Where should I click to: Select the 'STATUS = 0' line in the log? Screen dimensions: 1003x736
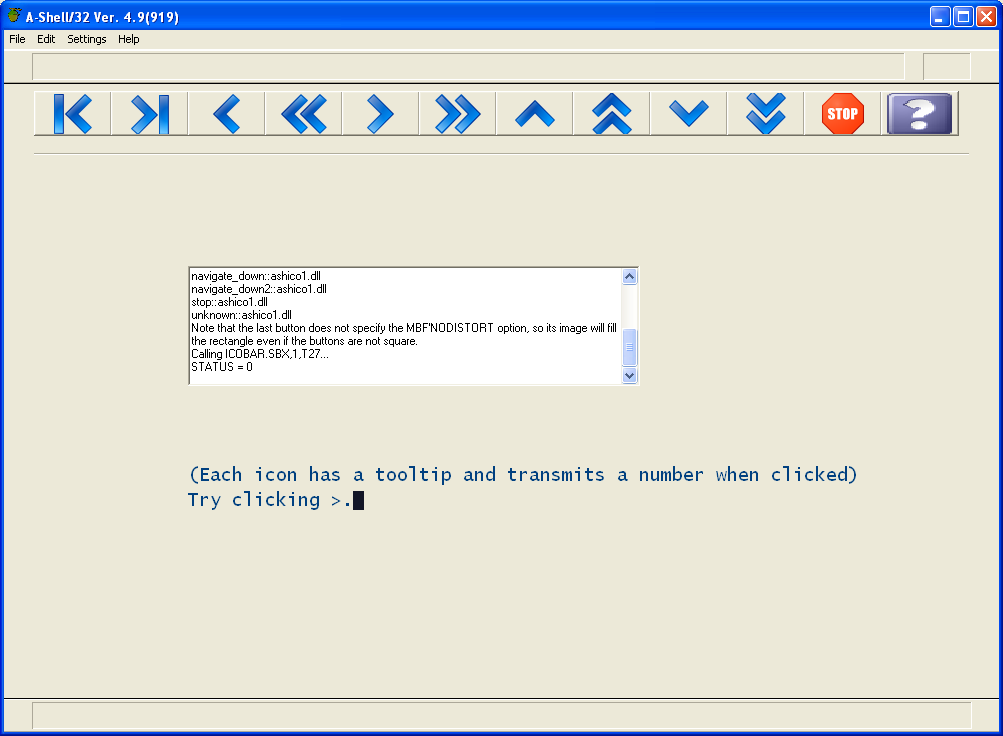coord(222,367)
